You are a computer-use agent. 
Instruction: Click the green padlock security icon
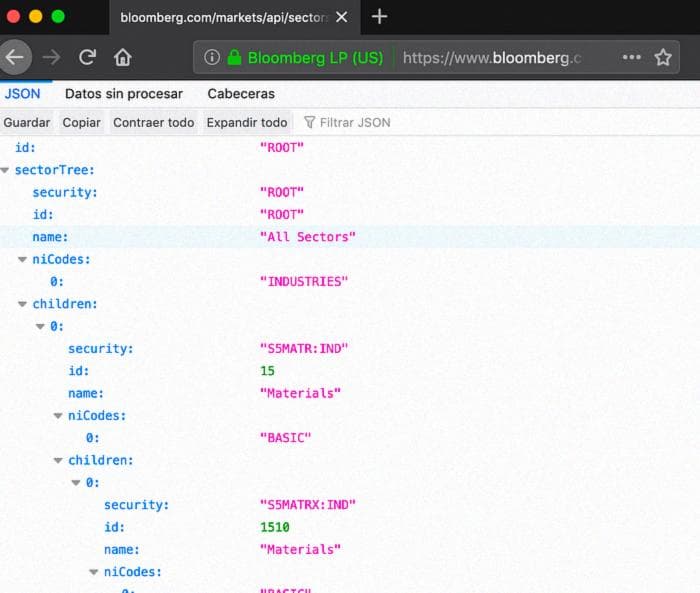coord(234,57)
